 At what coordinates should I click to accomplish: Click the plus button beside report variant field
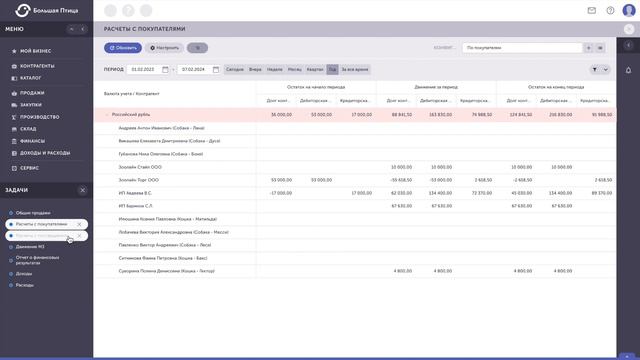pos(589,48)
